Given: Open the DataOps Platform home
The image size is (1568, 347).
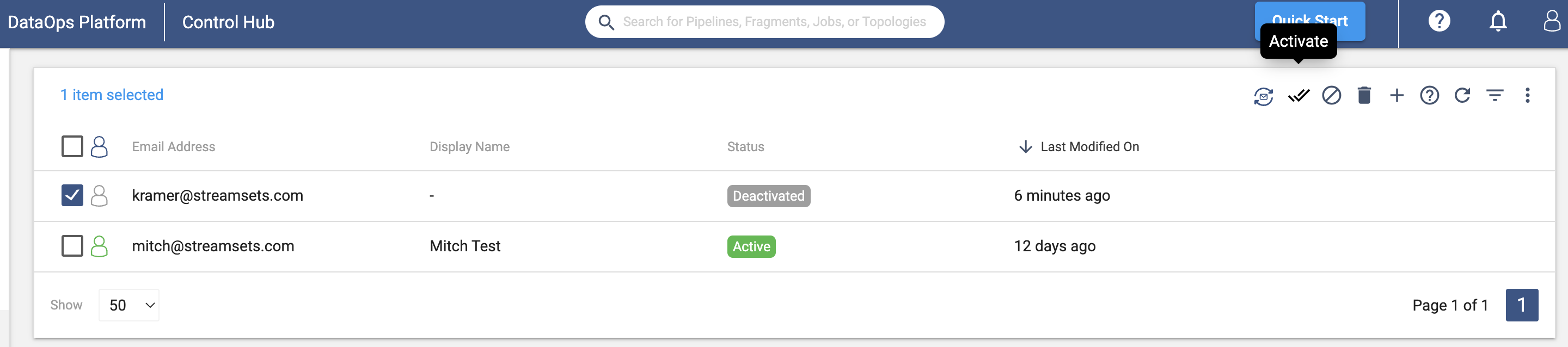Looking at the screenshot, I should (77, 22).
